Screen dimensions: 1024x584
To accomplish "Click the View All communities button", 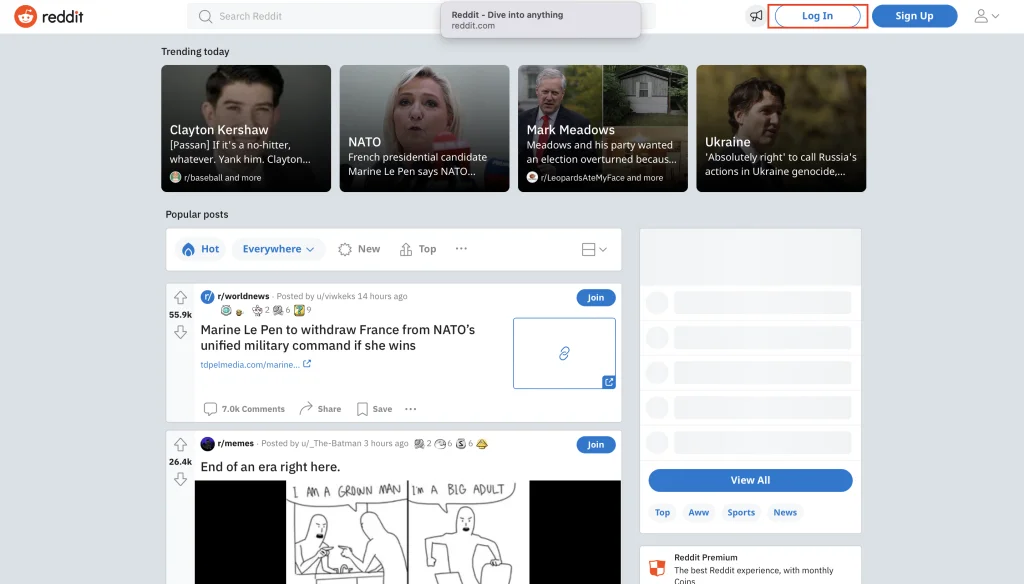I will pos(750,480).
